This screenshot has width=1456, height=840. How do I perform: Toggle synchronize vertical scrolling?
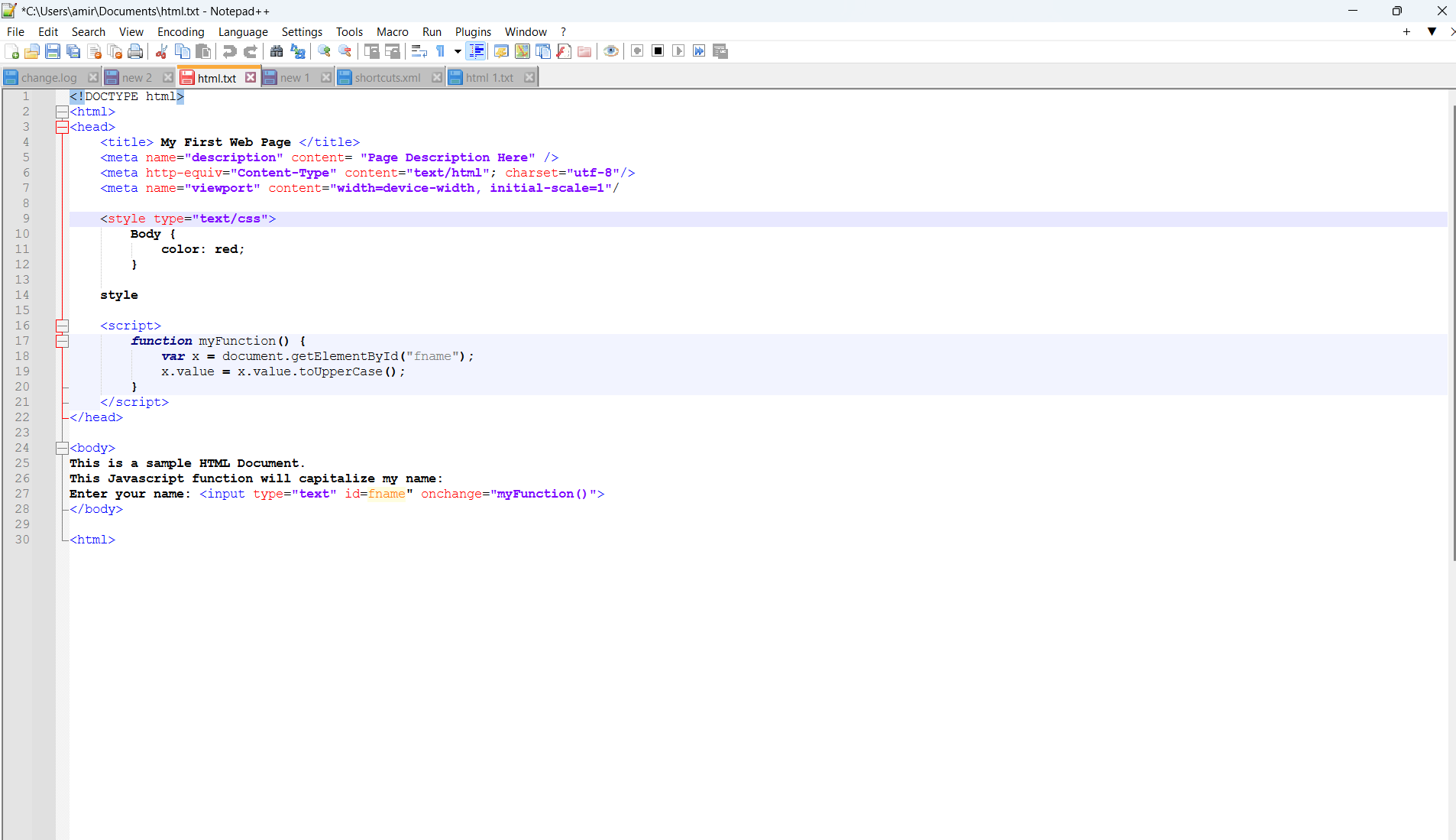point(371,51)
